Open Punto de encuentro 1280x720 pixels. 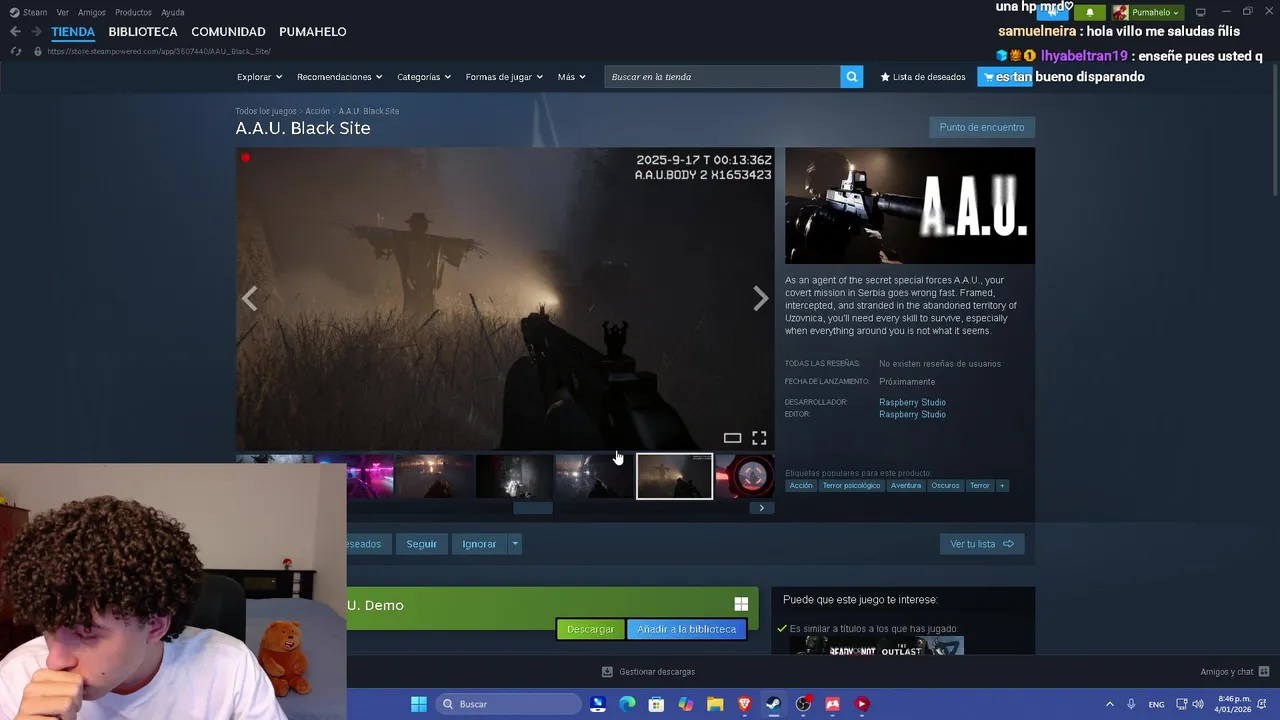point(982,127)
